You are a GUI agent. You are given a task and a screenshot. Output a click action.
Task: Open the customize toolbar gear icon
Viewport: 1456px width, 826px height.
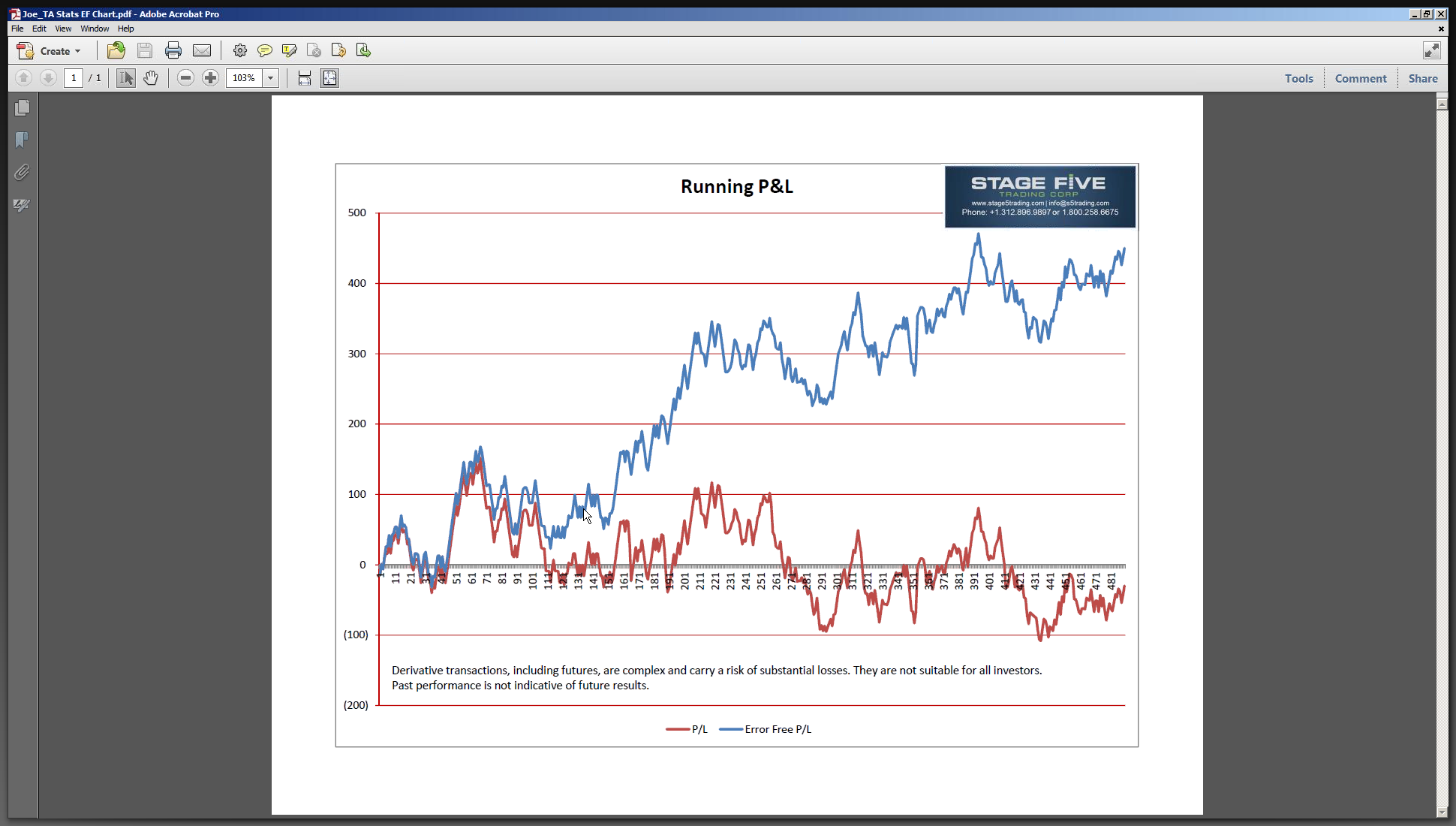click(x=240, y=51)
